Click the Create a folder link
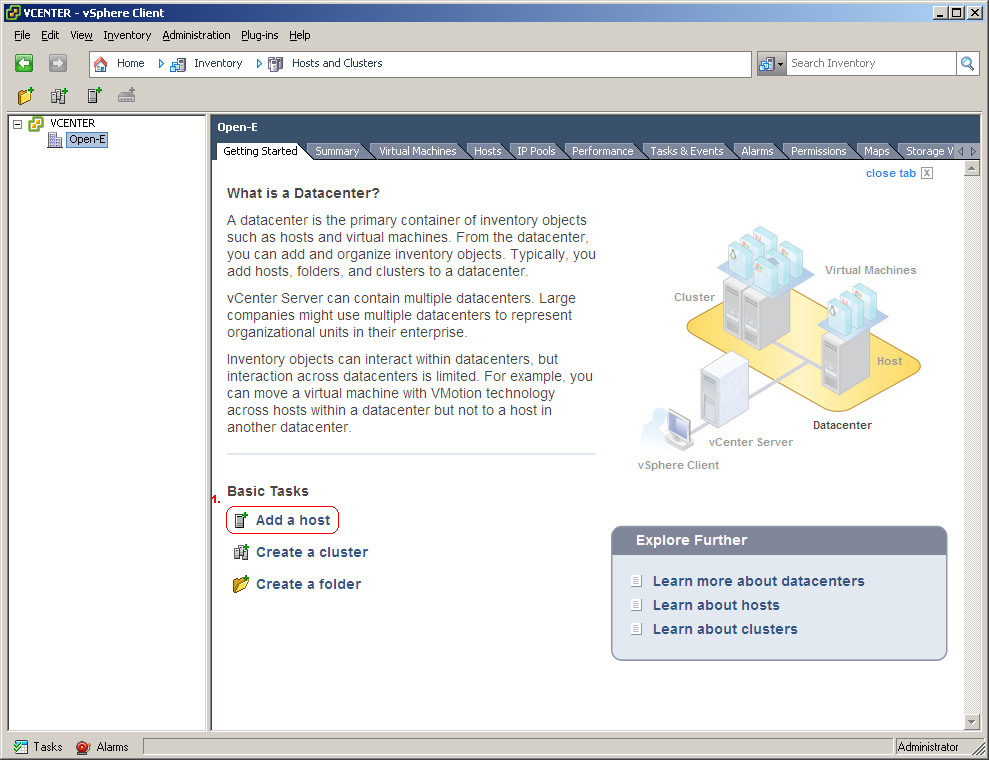 [308, 585]
